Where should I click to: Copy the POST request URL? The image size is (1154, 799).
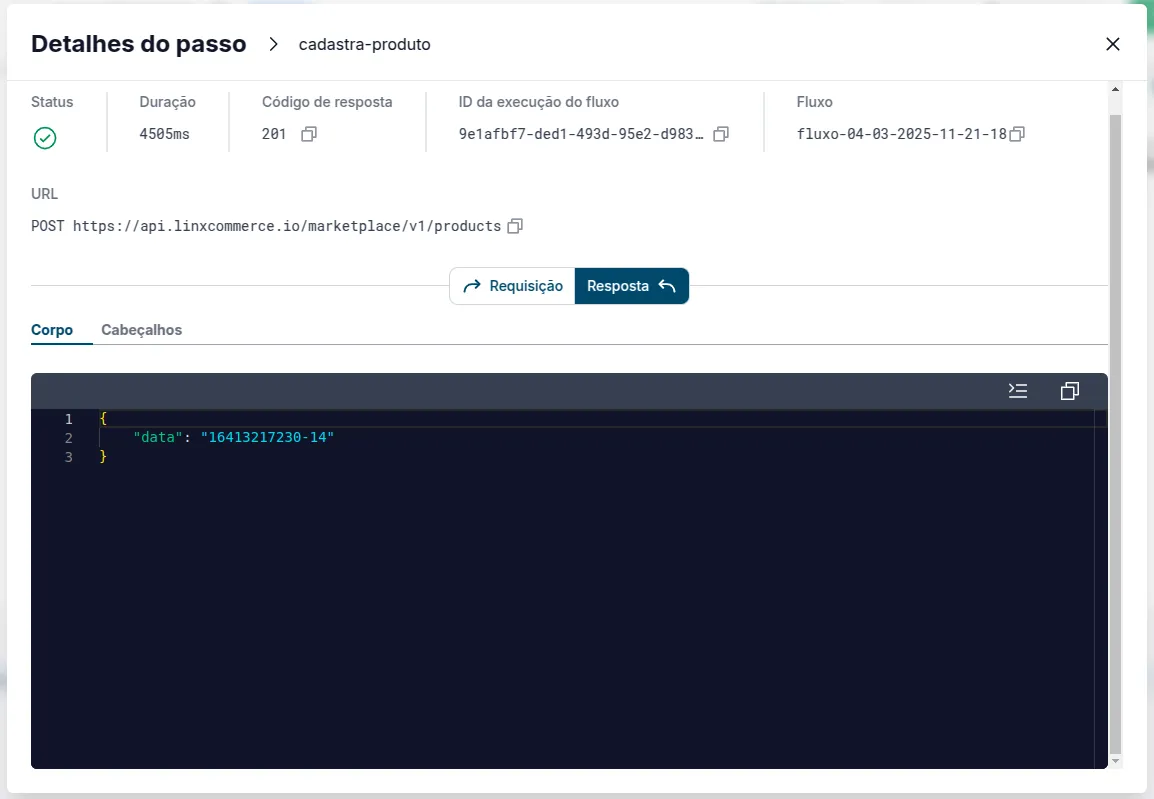click(515, 226)
